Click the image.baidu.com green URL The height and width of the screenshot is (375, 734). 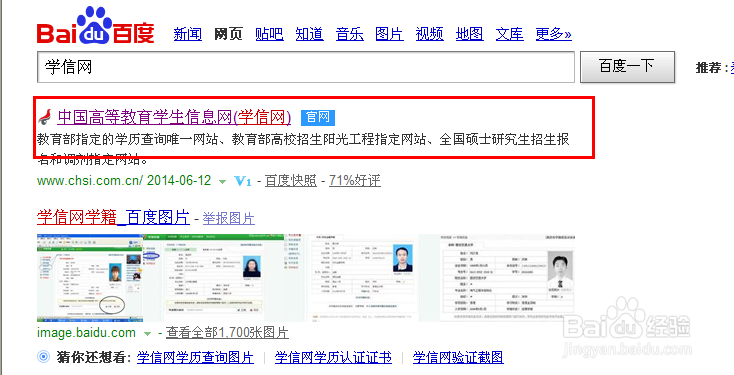coord(86,333)
